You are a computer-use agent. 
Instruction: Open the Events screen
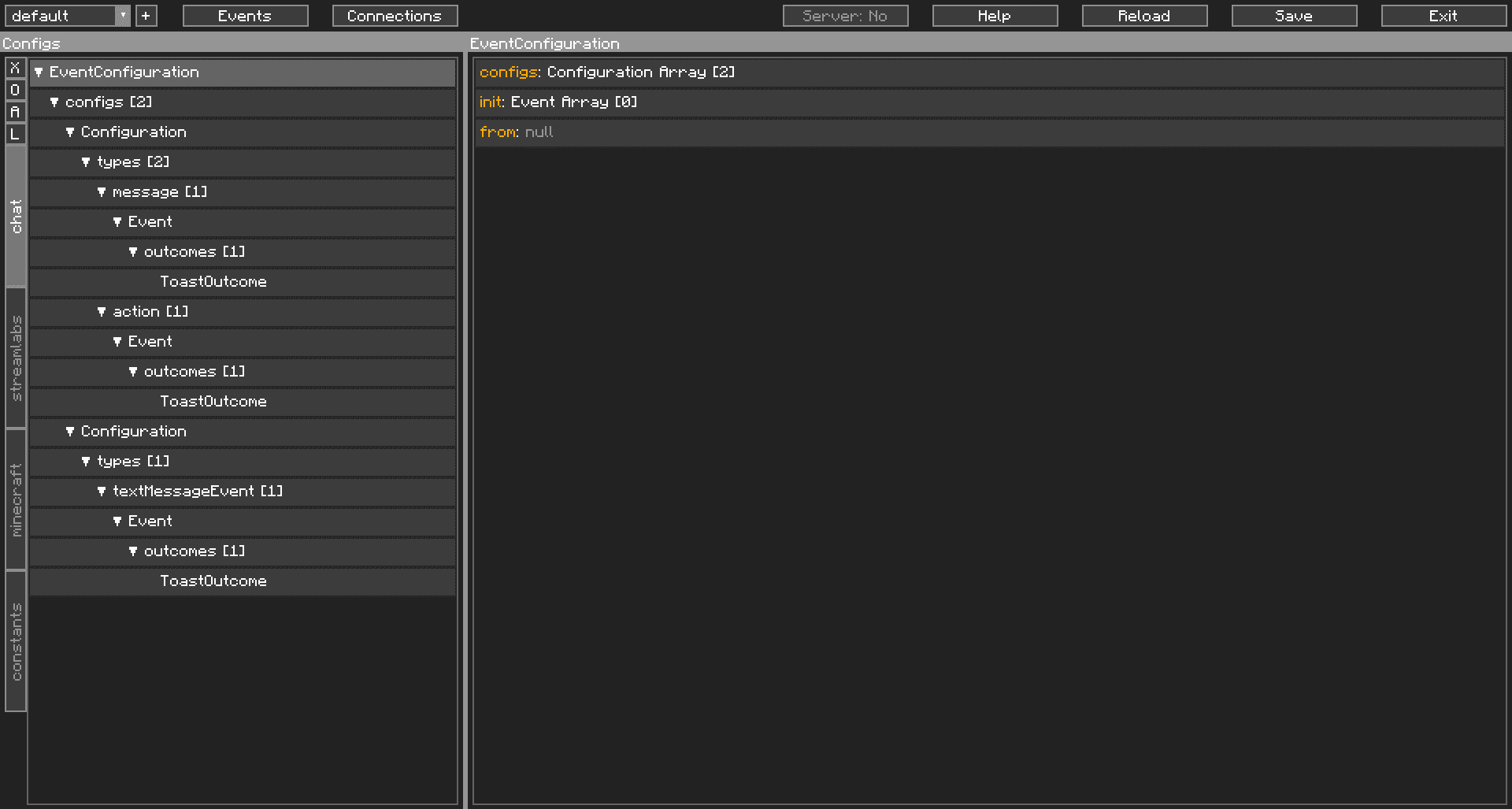coord(245,16)
